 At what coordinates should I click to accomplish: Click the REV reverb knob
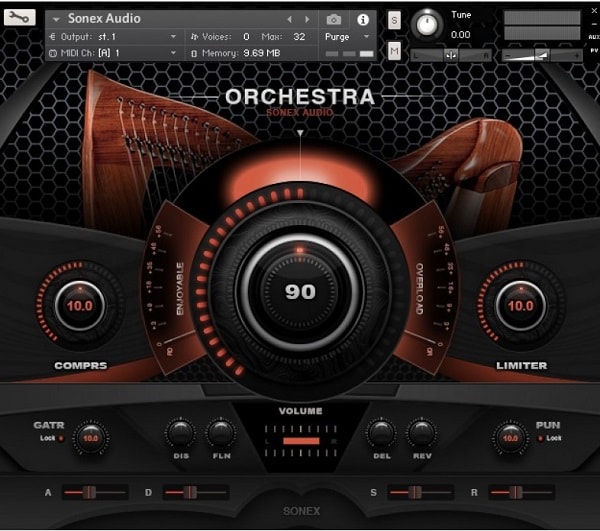click(421, 433)
